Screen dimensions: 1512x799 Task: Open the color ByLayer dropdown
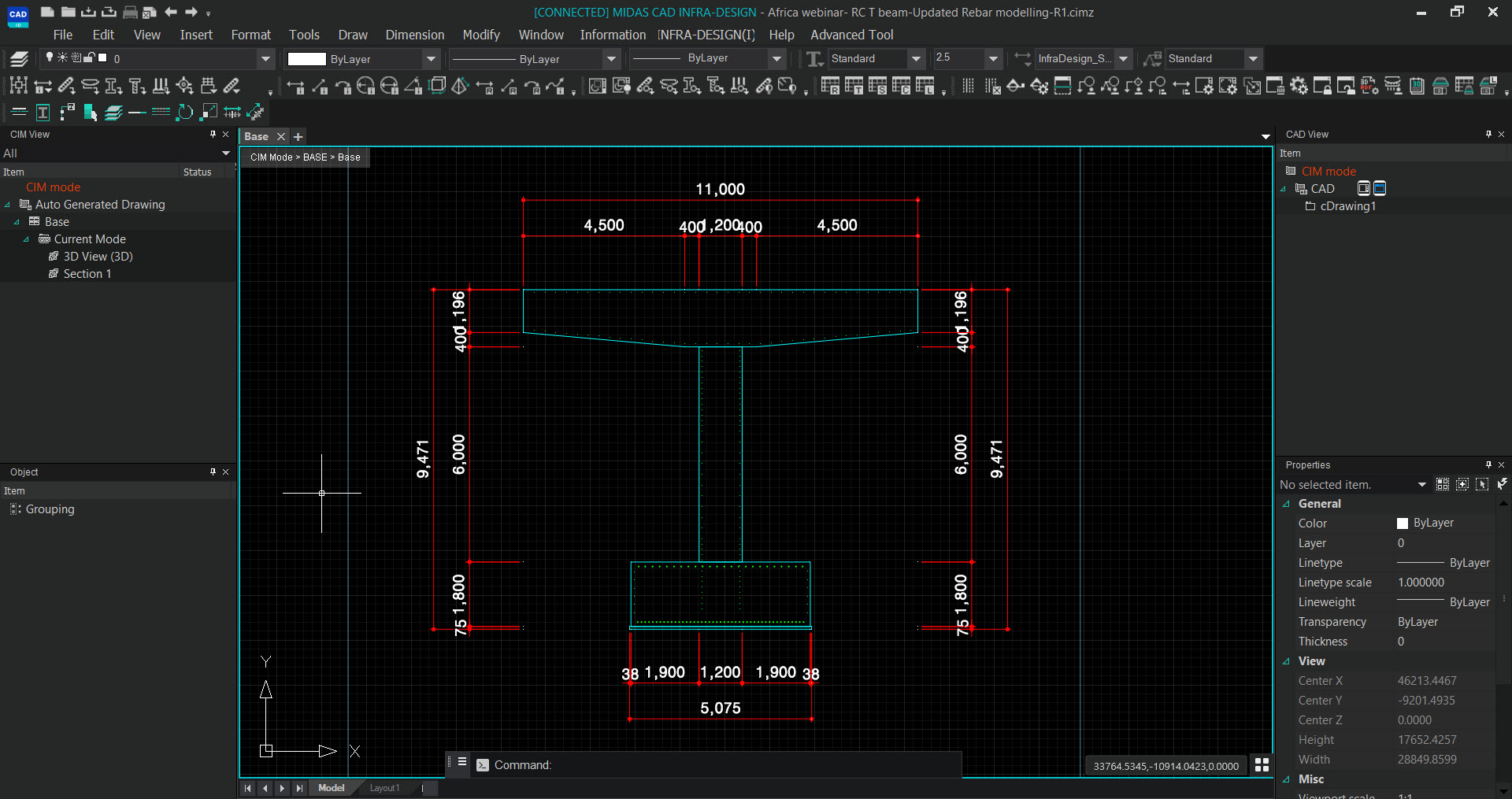tap(431, 58)
